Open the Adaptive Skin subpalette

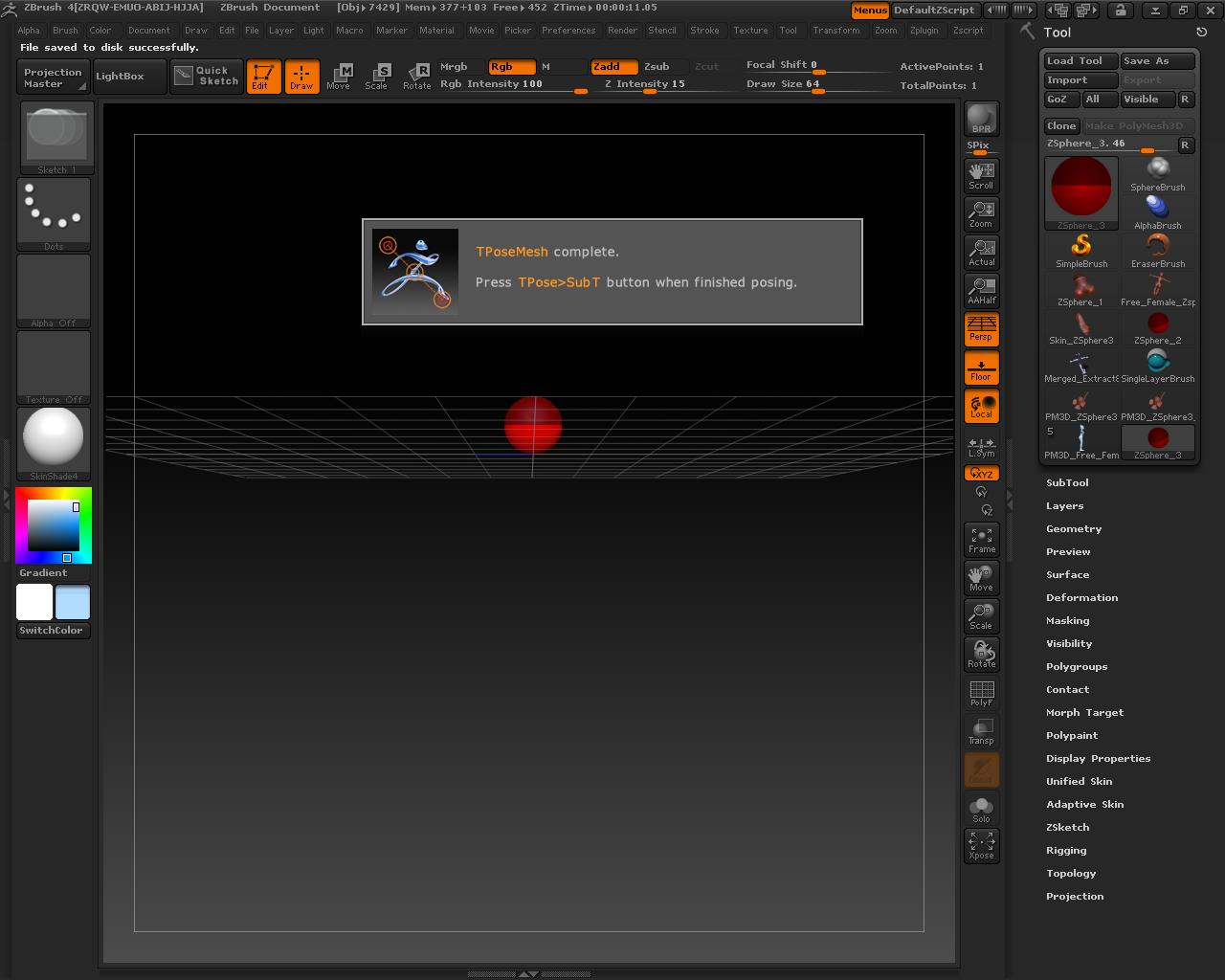(x=1084, y=804)
